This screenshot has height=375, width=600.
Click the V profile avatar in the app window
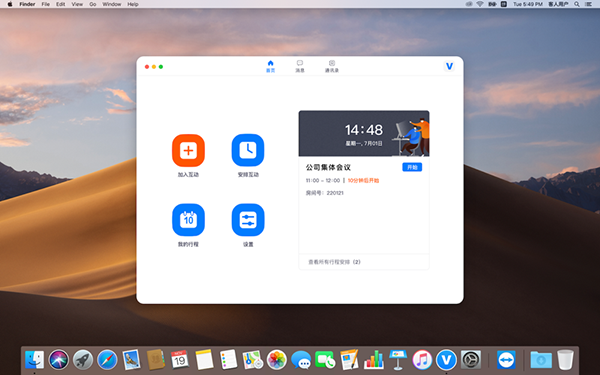[449, 66]
